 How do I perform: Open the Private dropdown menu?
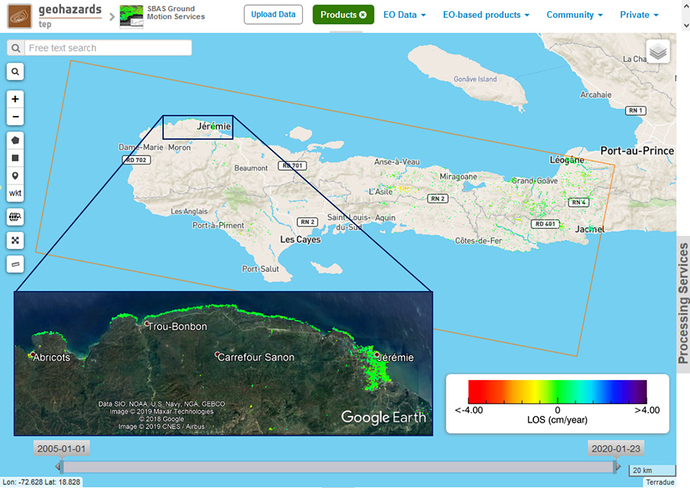[x=639, y=16]
